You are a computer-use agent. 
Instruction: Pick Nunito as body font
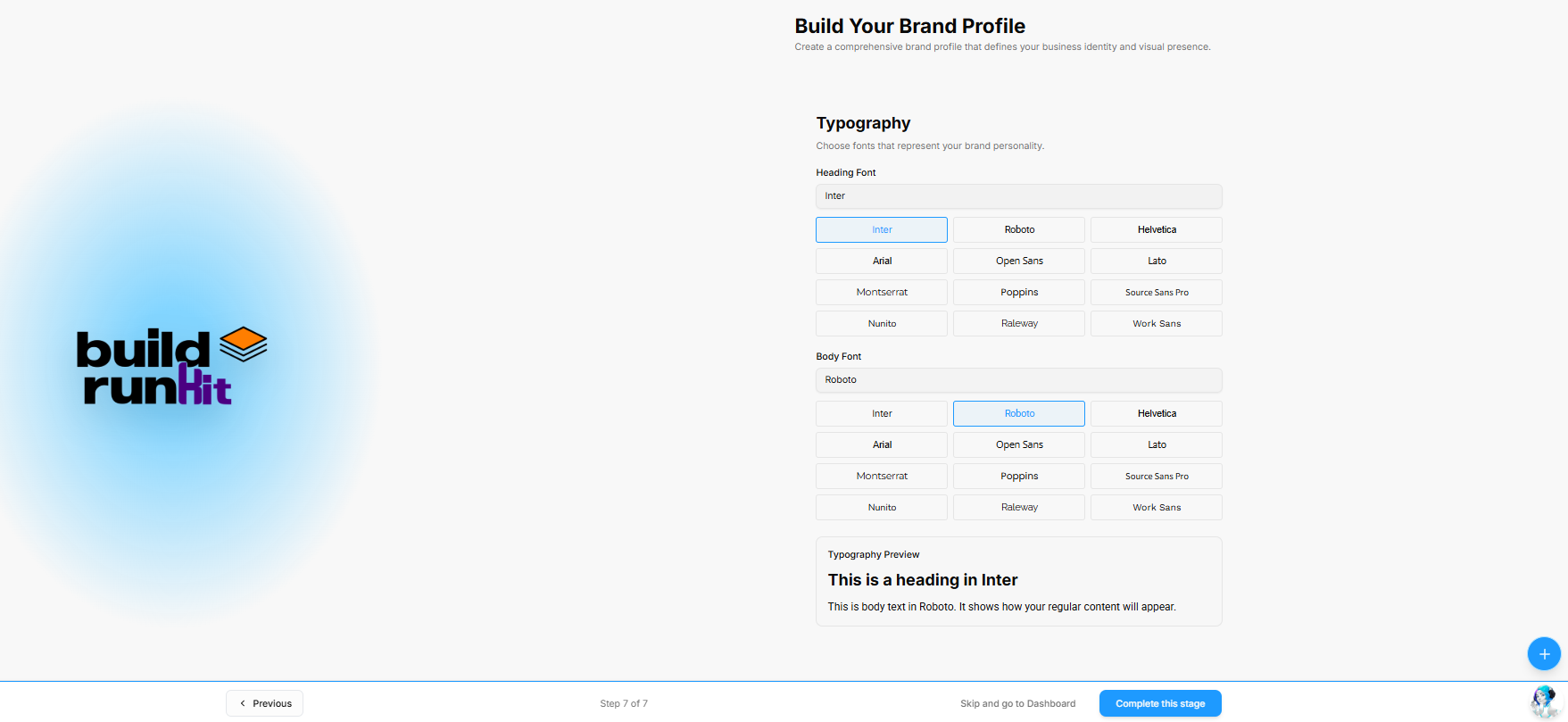882,507
